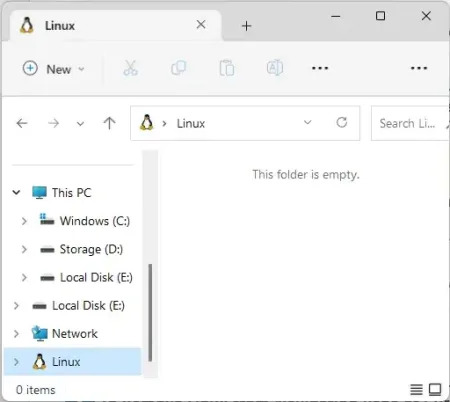Click Linux breadcrumb in address bar
The width and height of the screenshot is (450, 402).
[191, 124]
